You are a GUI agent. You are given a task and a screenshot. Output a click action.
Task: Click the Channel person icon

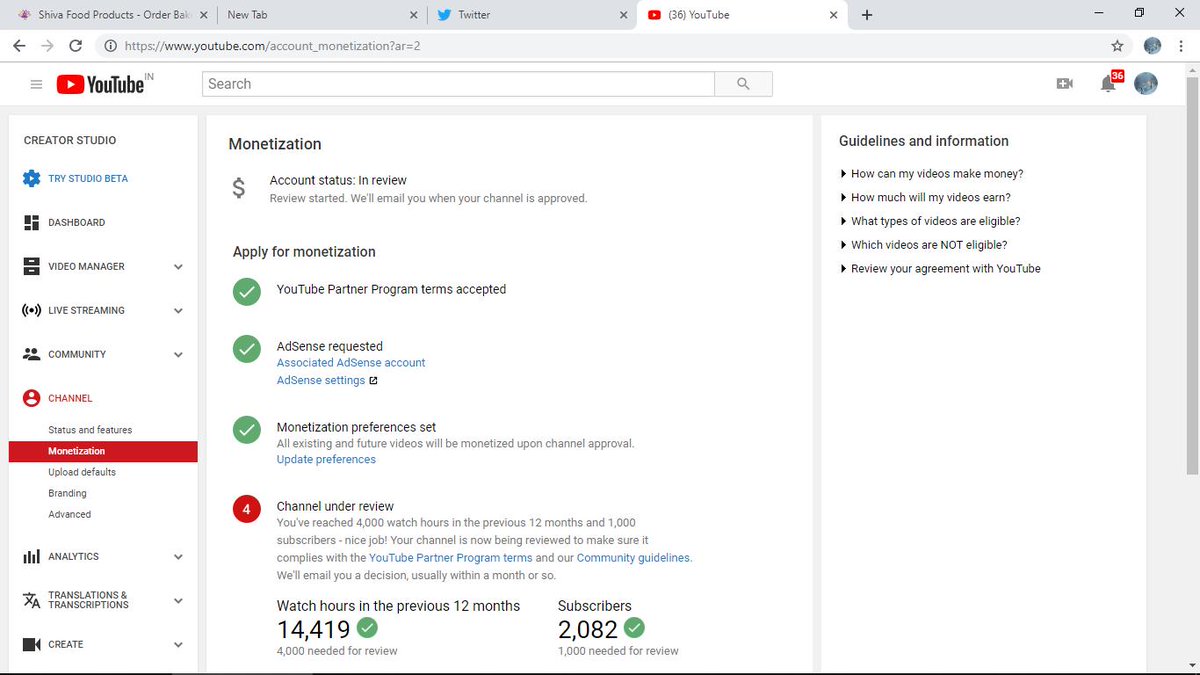[31, 398]
